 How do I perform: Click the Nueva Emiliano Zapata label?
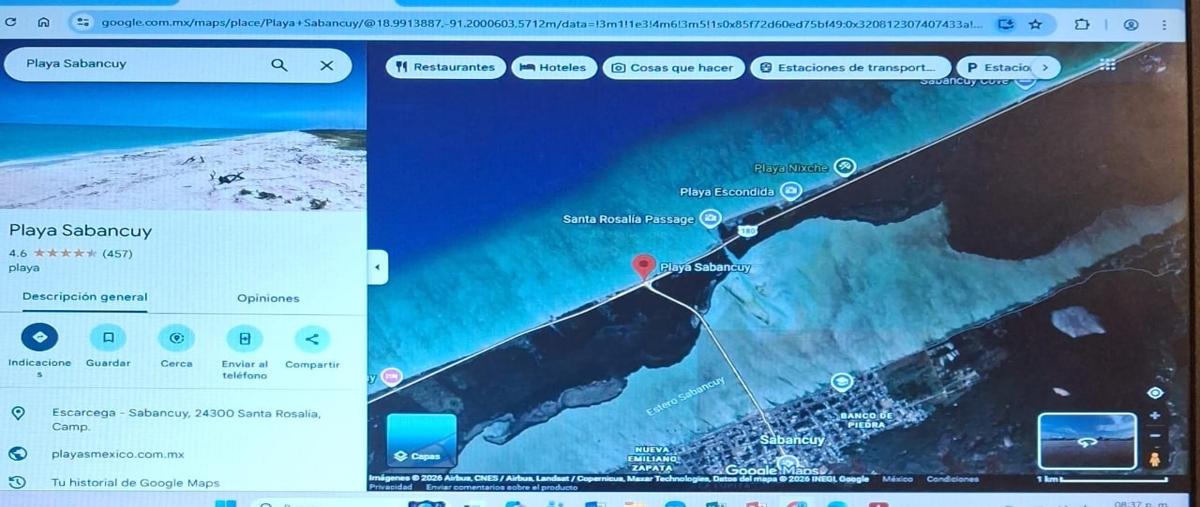[x=652, y=459]
